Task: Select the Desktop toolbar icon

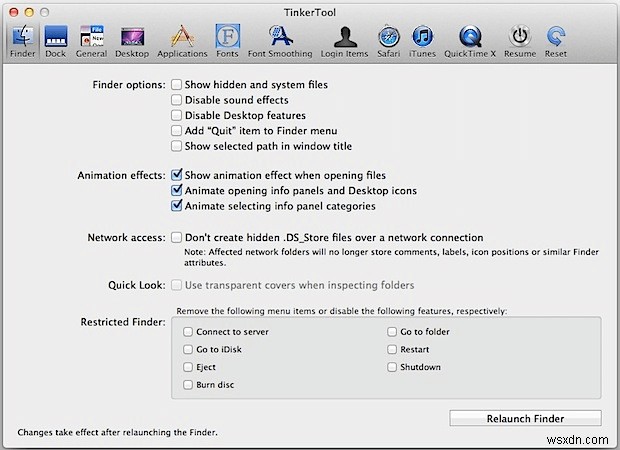Action: [x=132, y=42]
